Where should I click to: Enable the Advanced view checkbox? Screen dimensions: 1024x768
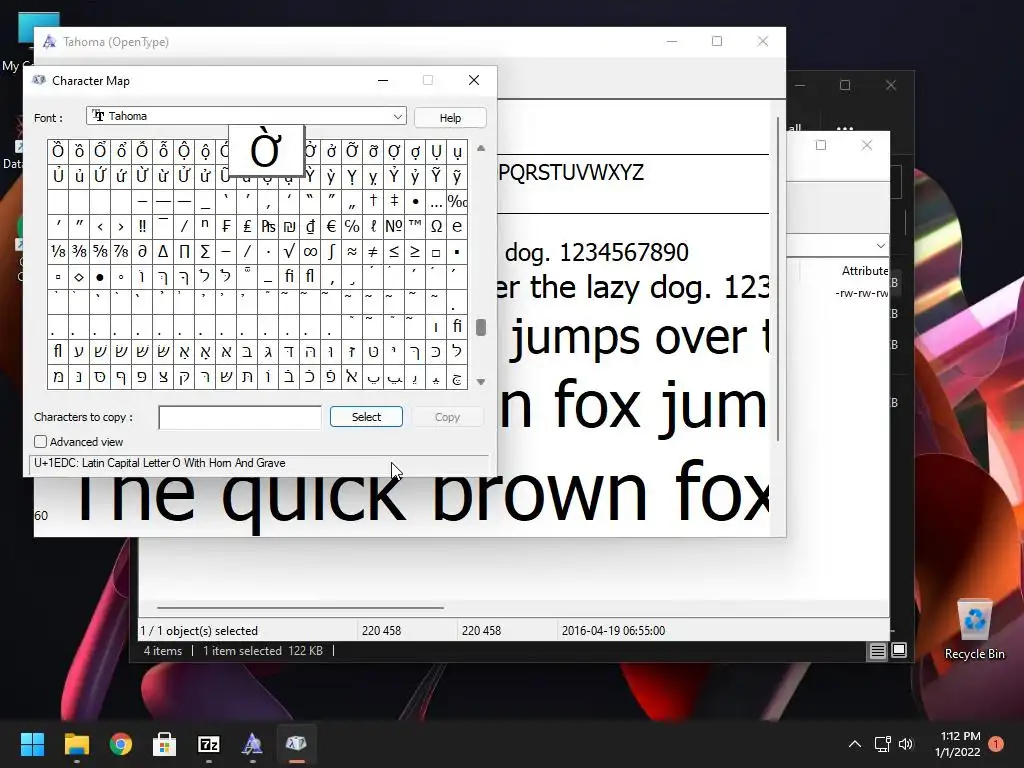(40, 441)
